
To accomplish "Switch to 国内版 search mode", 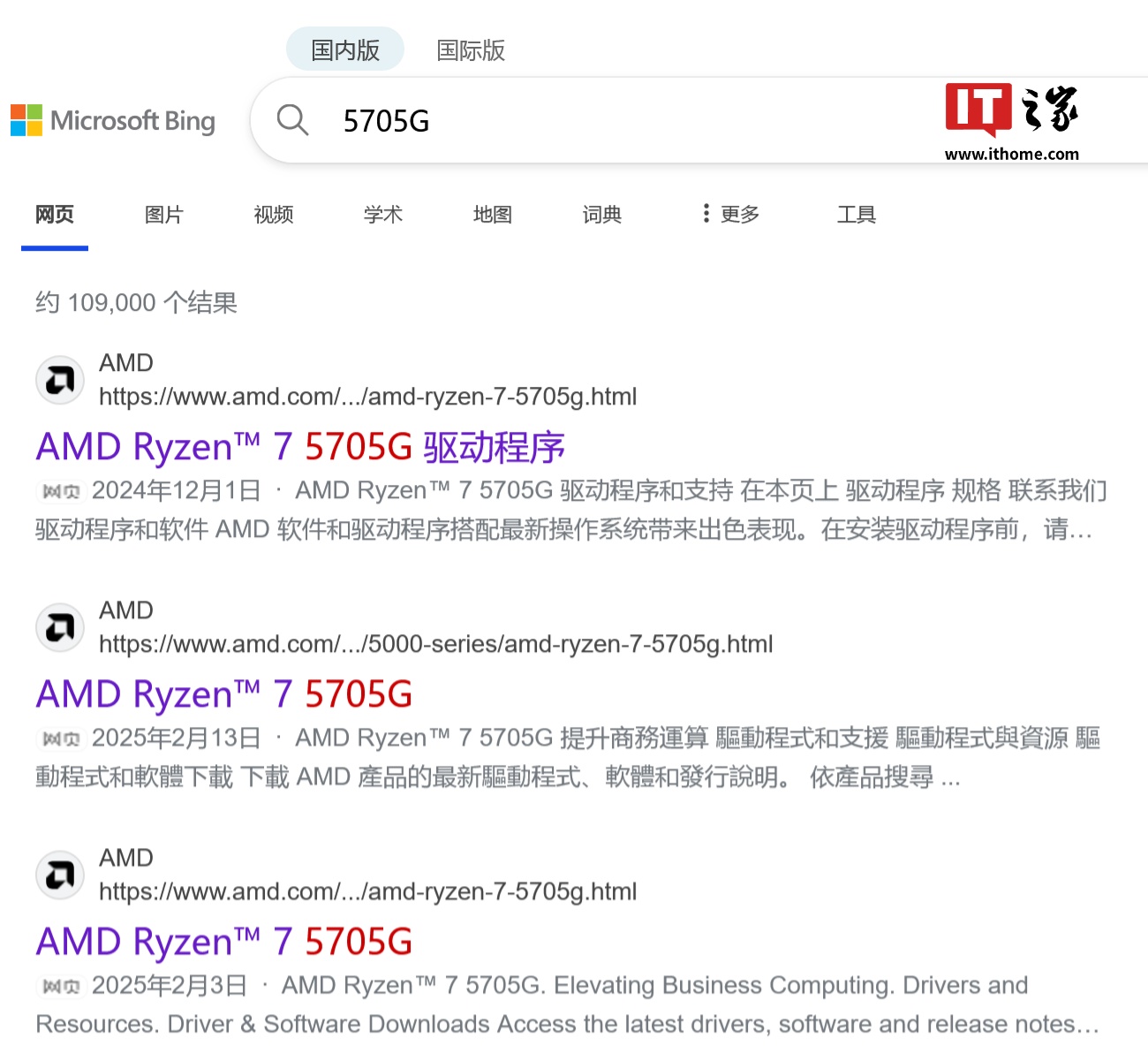I will point(345,49).
